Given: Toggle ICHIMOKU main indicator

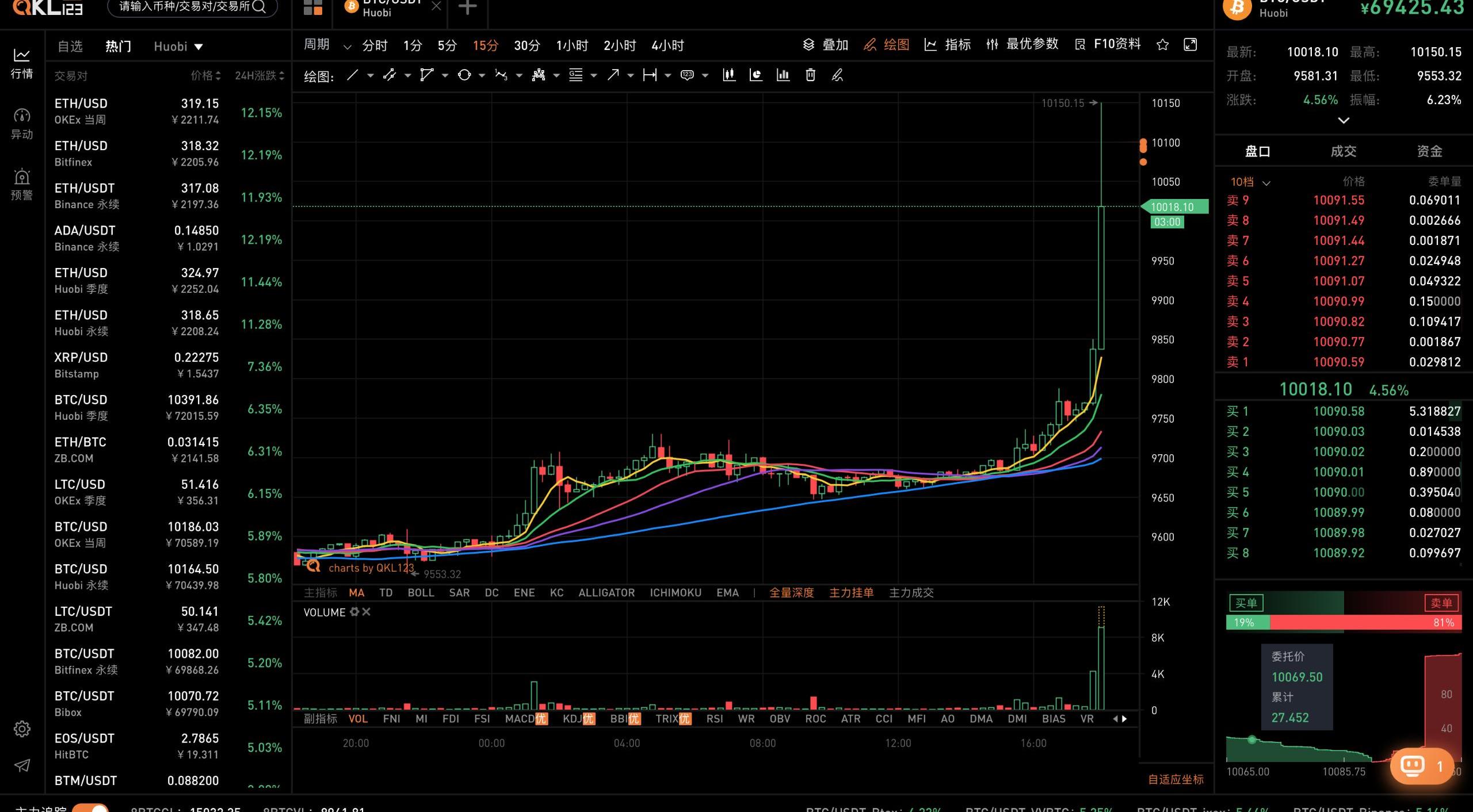Looking at the screenshot, I should point(675,593).
